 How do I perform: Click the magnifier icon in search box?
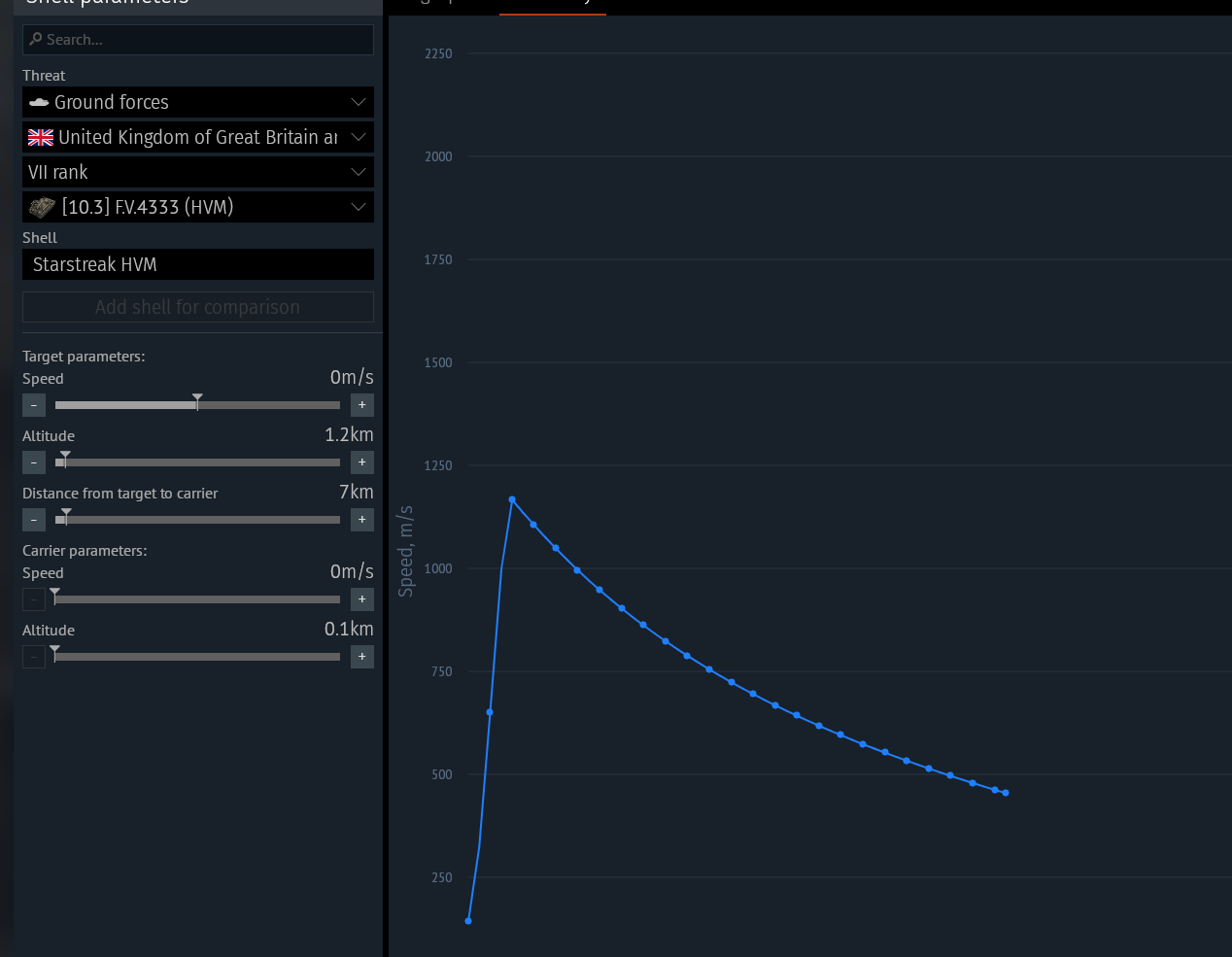click(x=36, y=40)
